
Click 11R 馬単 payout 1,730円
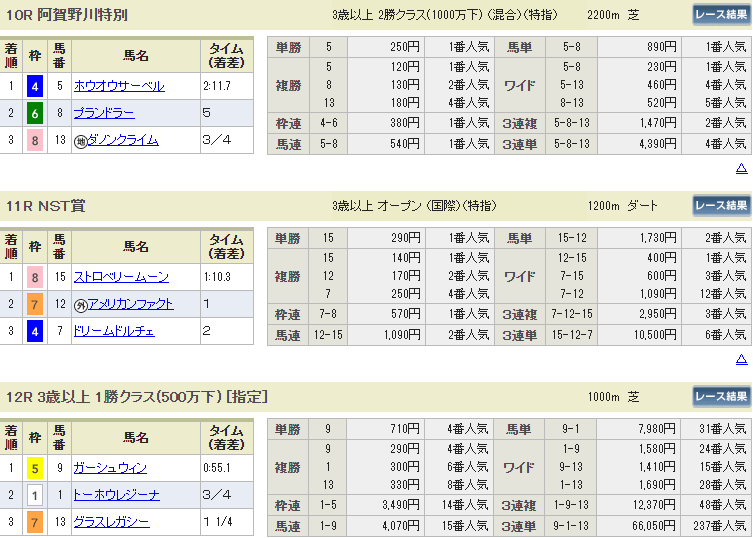click(x=657, y=238)
